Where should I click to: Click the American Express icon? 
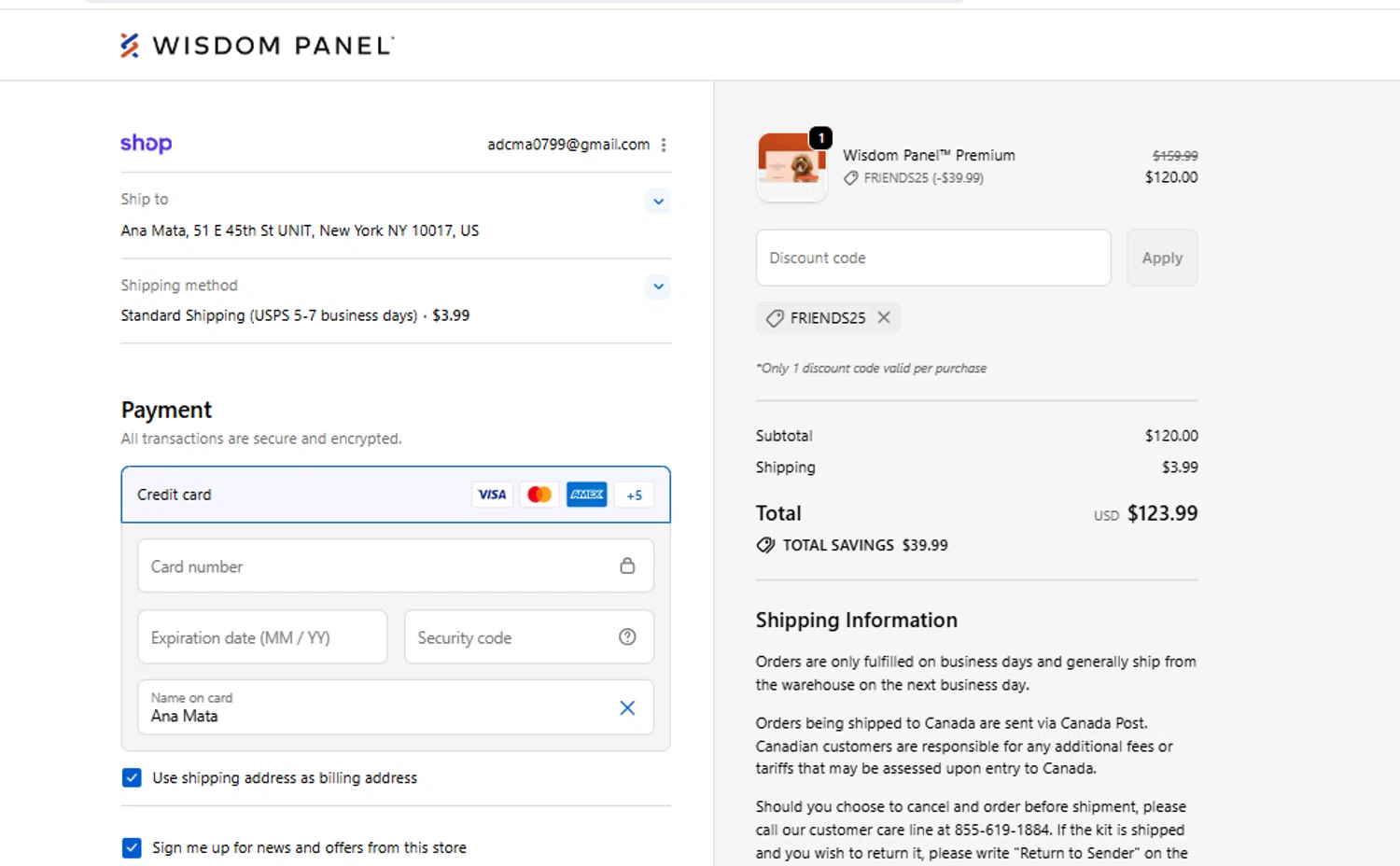click(587, 495)
